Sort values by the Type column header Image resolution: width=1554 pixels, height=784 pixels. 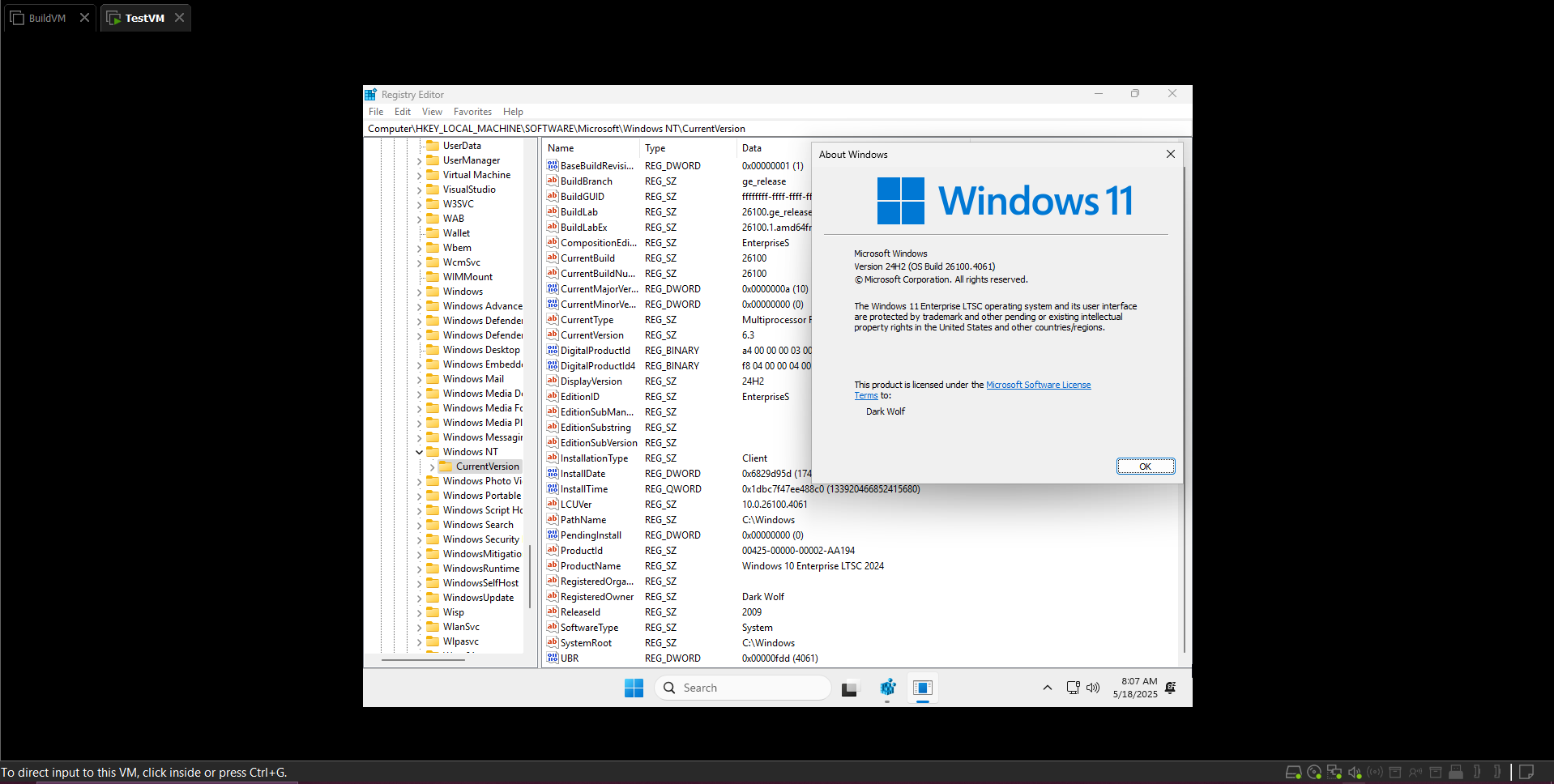point(688,148)
